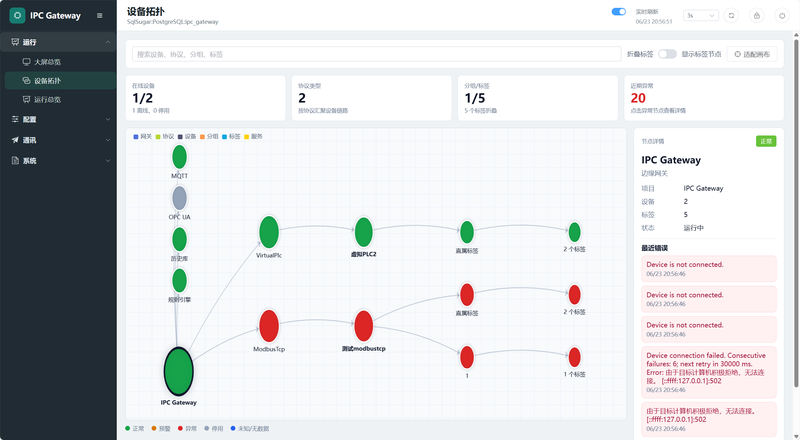Expand the 配置 sidebar menu group
Image resolution: width=800 pixels, height=440 pixels.
tap(58, 119)
